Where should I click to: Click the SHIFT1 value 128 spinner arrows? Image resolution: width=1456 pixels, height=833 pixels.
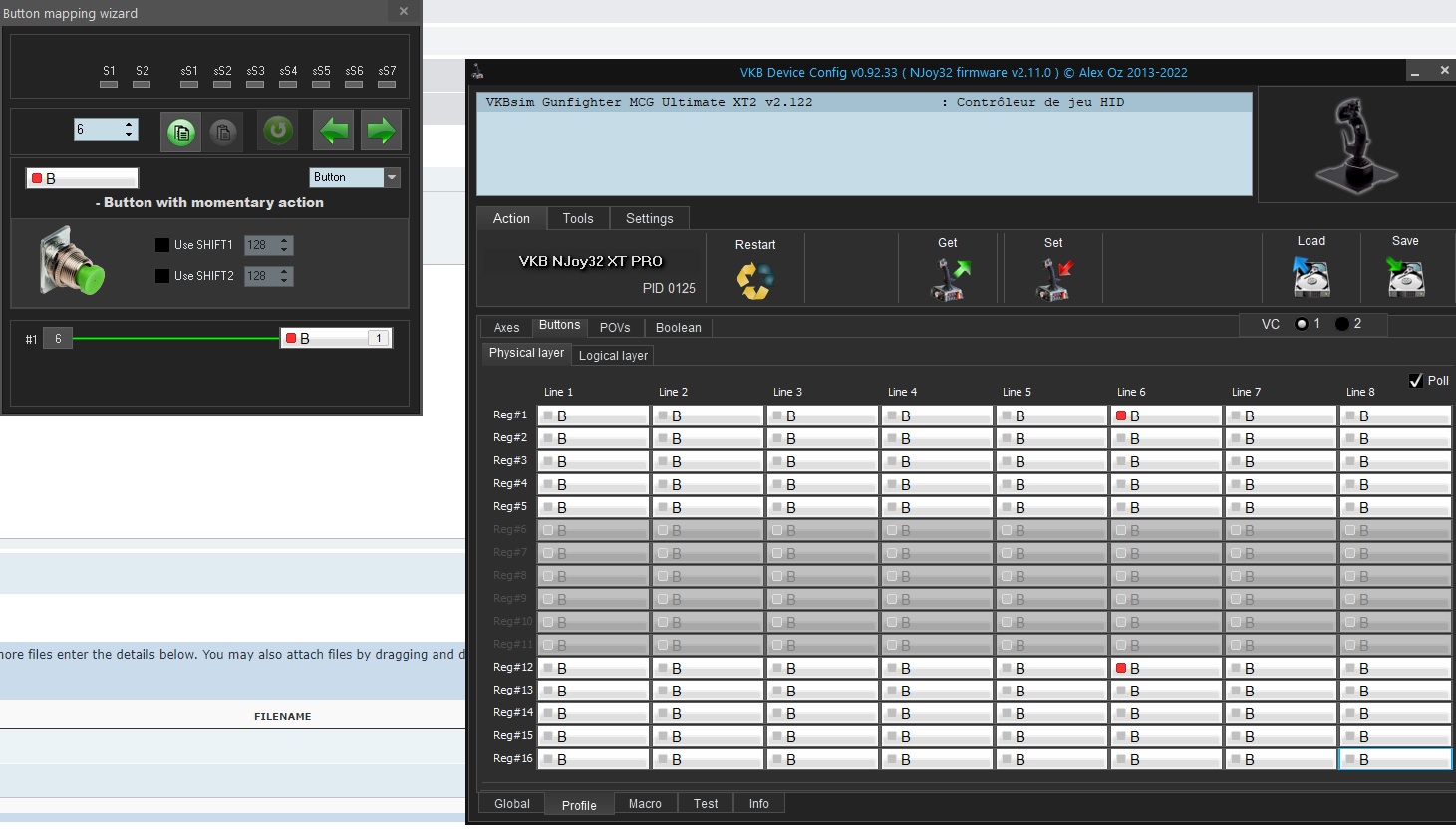(x=284, y=245)
